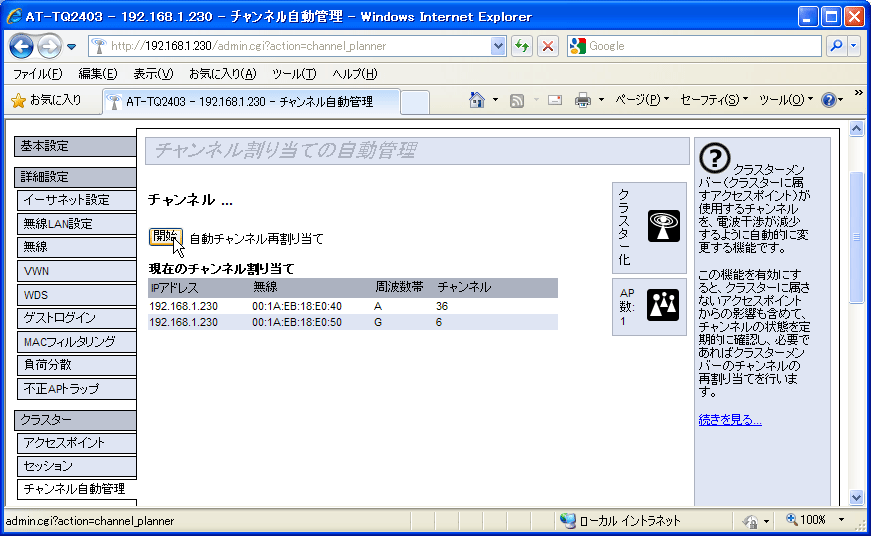Open a new blank tab

click(x=415, y=103)
